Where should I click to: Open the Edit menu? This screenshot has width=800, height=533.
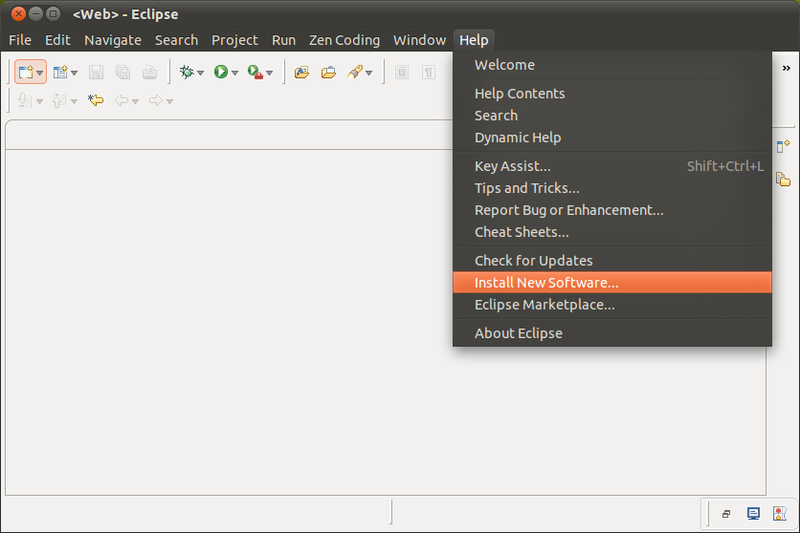[x=58, y=40]
